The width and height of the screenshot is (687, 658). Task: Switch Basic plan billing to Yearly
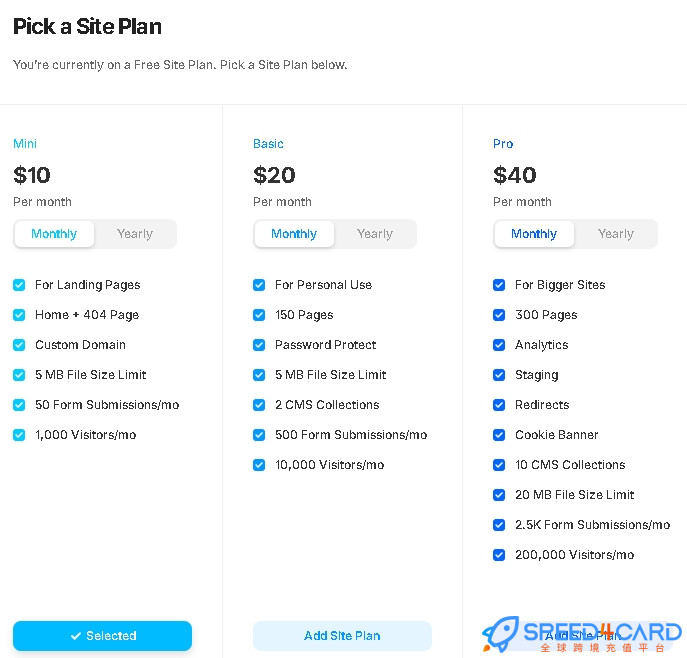375,234
